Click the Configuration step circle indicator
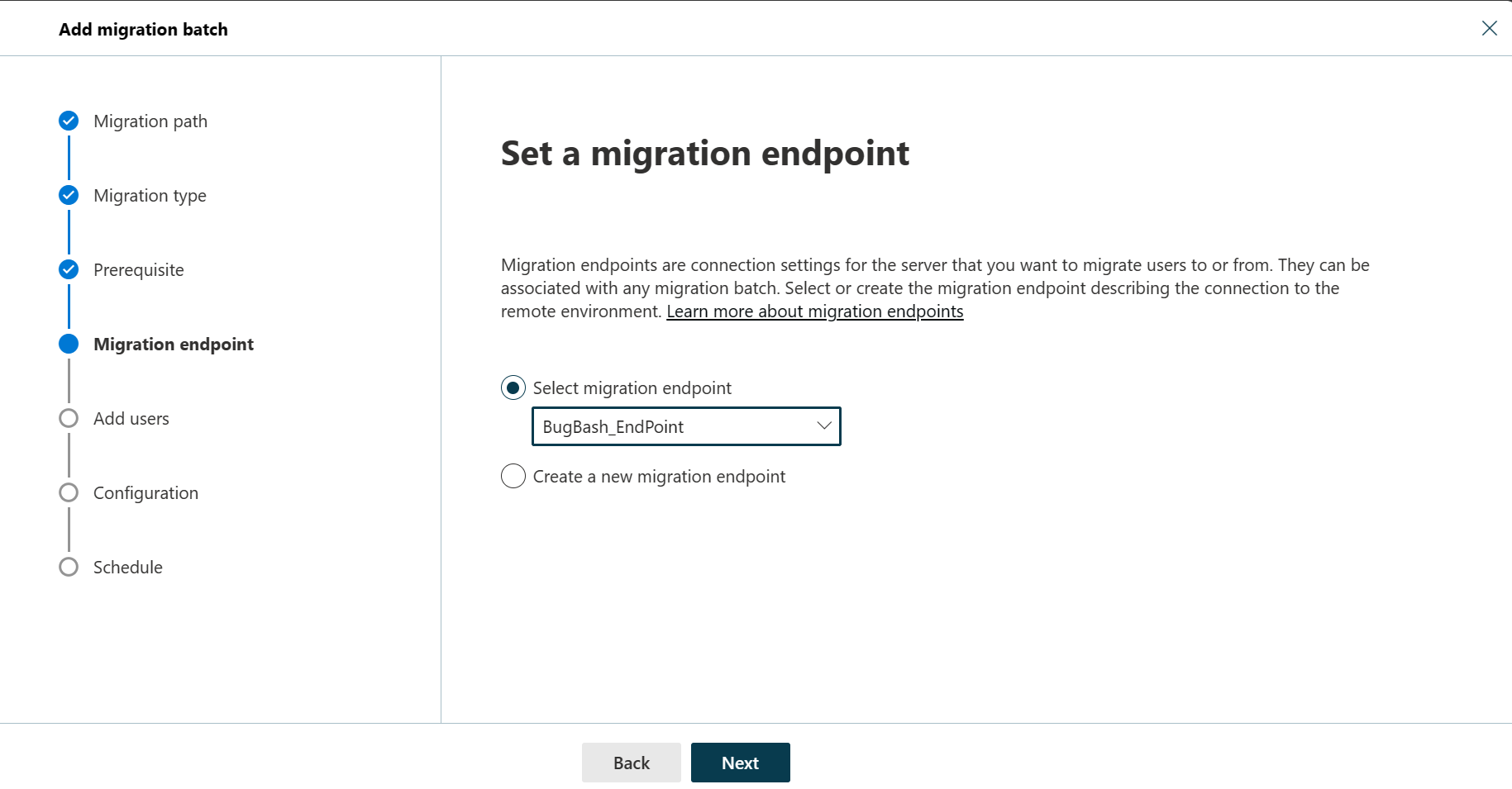 pyautogui.click(x=68, y=492)
